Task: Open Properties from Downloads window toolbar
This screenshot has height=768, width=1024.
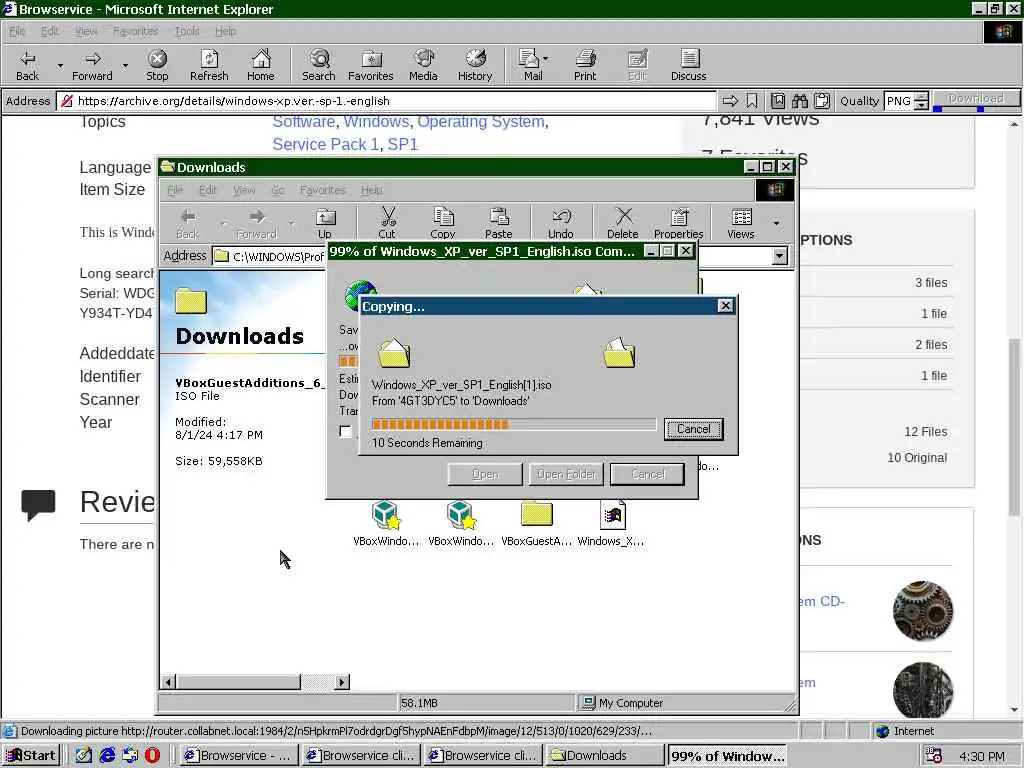Action: tap(679, 223)
